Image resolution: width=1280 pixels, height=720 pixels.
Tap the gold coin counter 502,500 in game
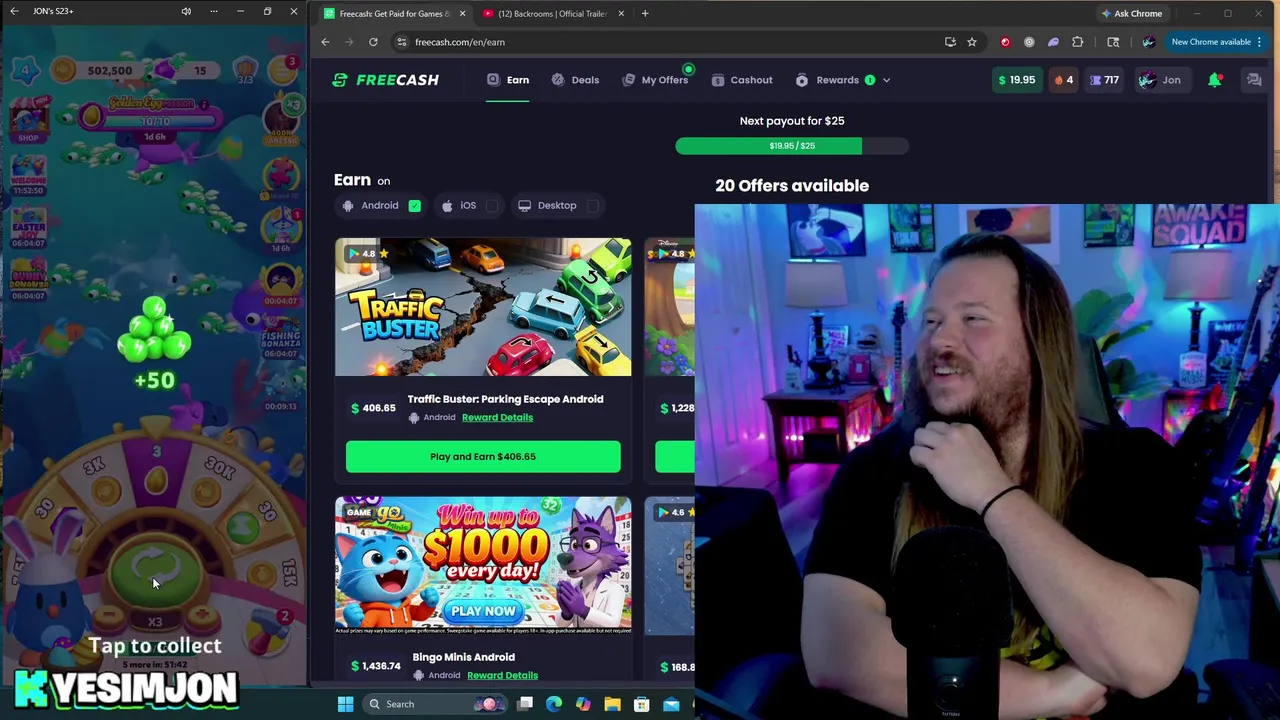97,70
